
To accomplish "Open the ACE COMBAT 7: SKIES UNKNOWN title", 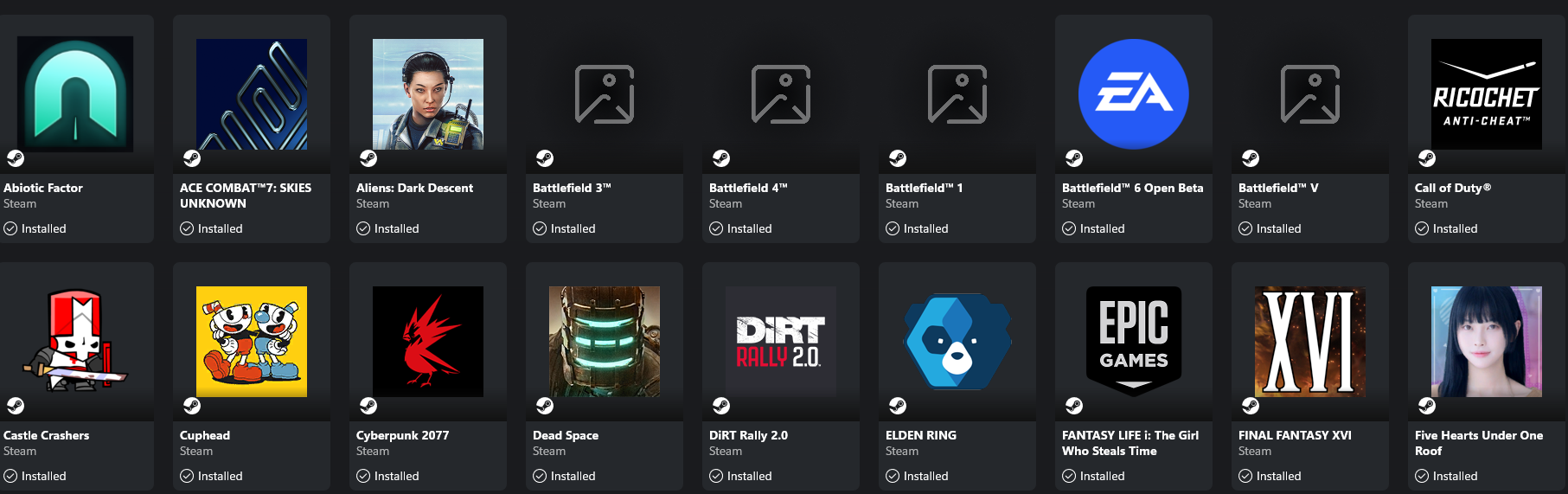I will tap(246, 196).
